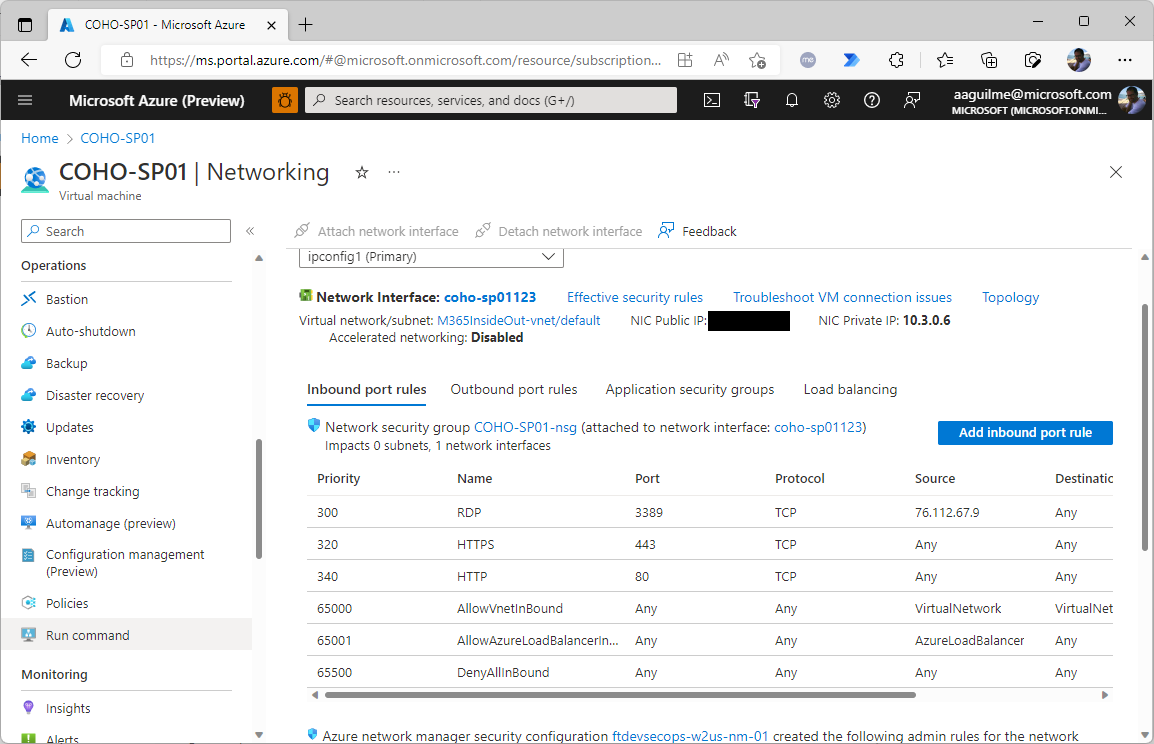
Task: Switch to Outbound port rules tab
Action: pyautogui.click(x=514, y=389)
